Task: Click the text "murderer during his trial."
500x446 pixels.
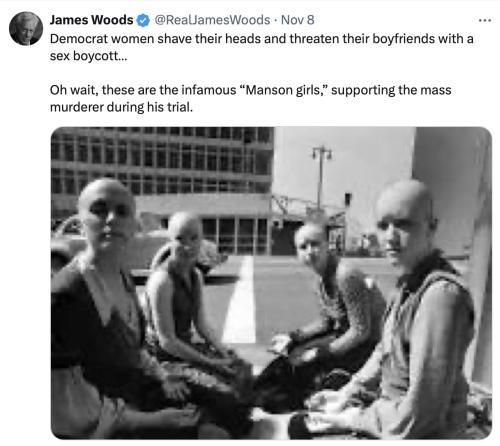Action: [121, 107]
